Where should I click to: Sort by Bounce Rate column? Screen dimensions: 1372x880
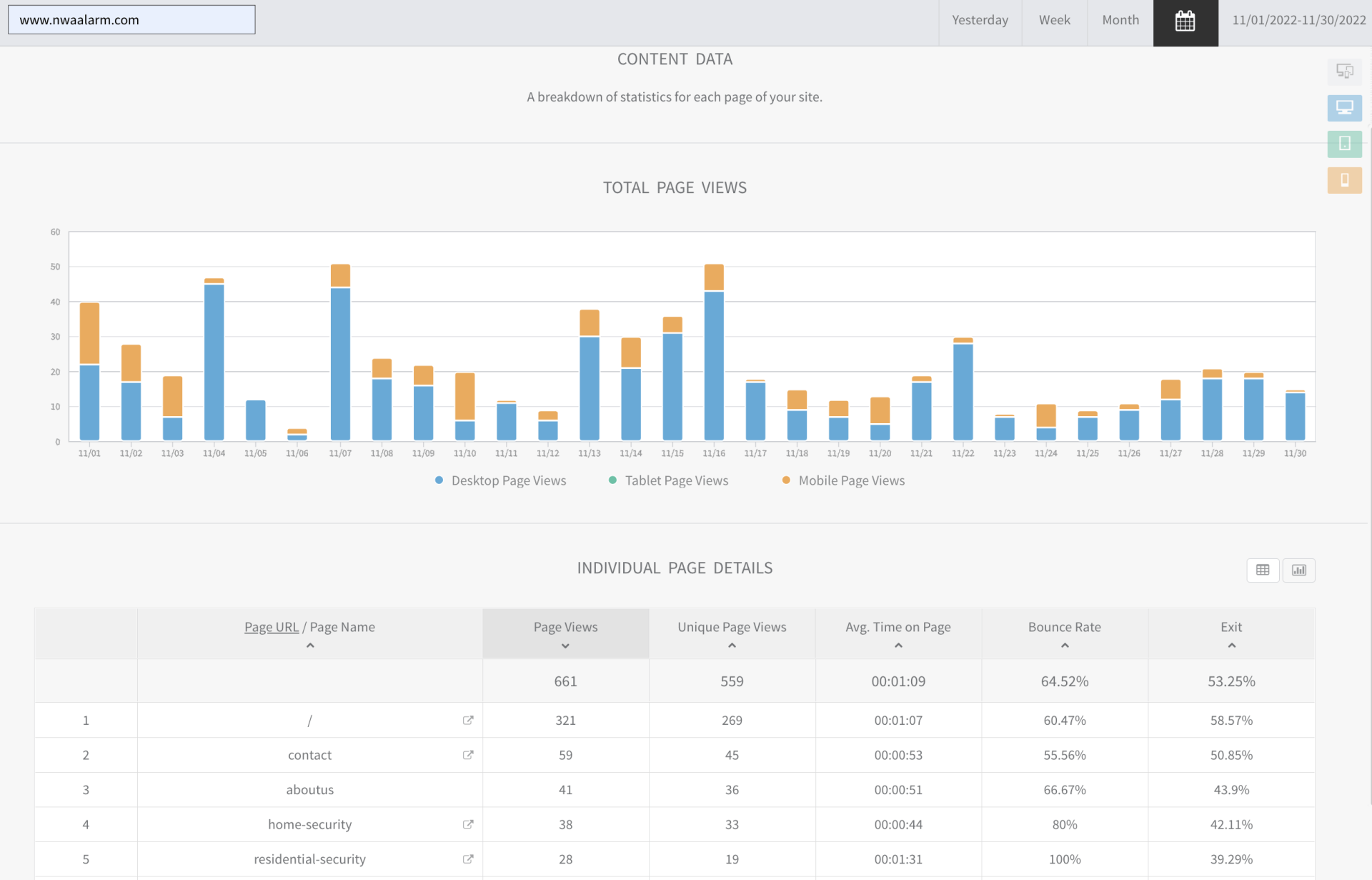(1064, 628)
